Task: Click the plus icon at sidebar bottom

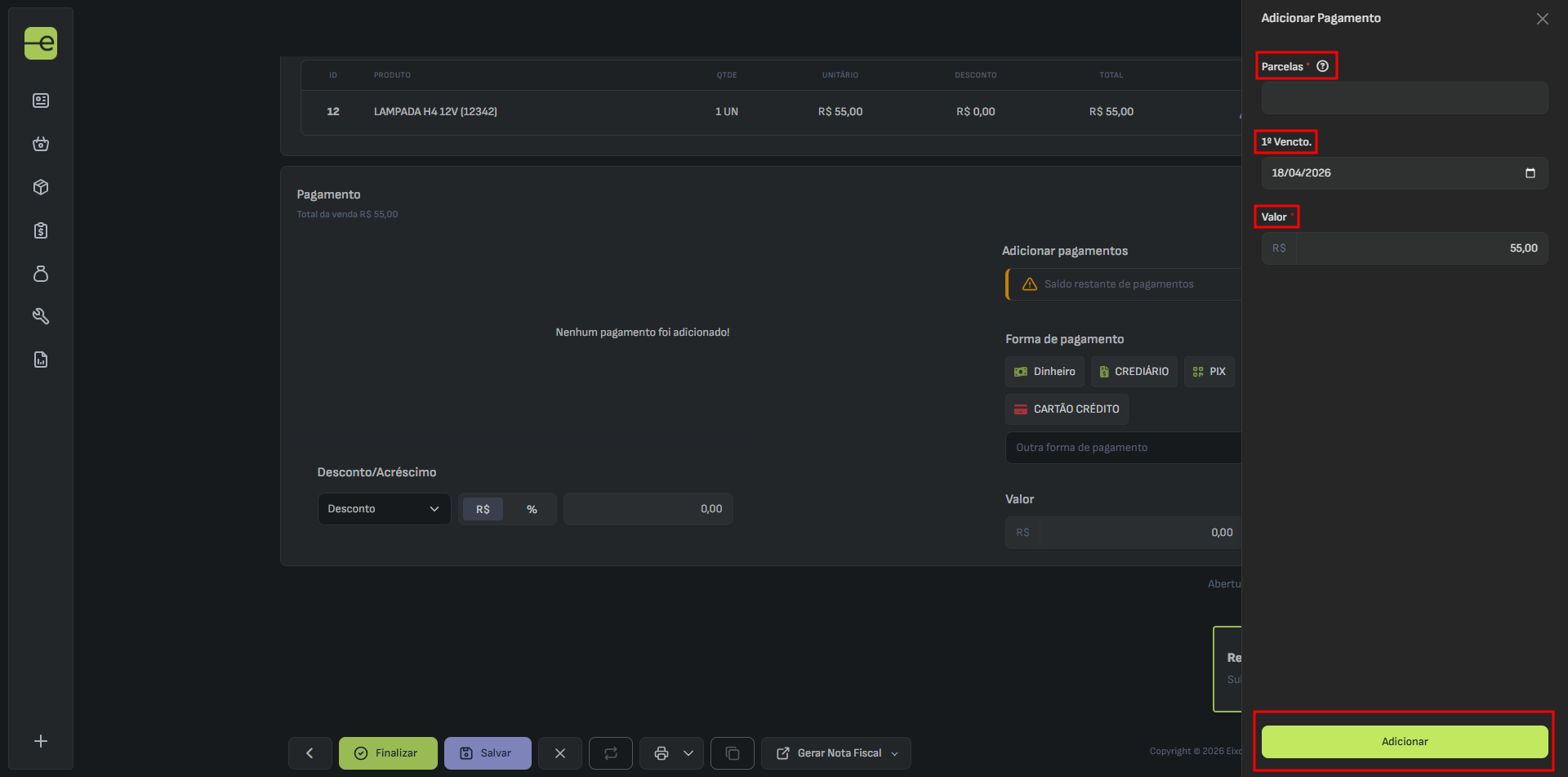Action: (x=41, y=741)
